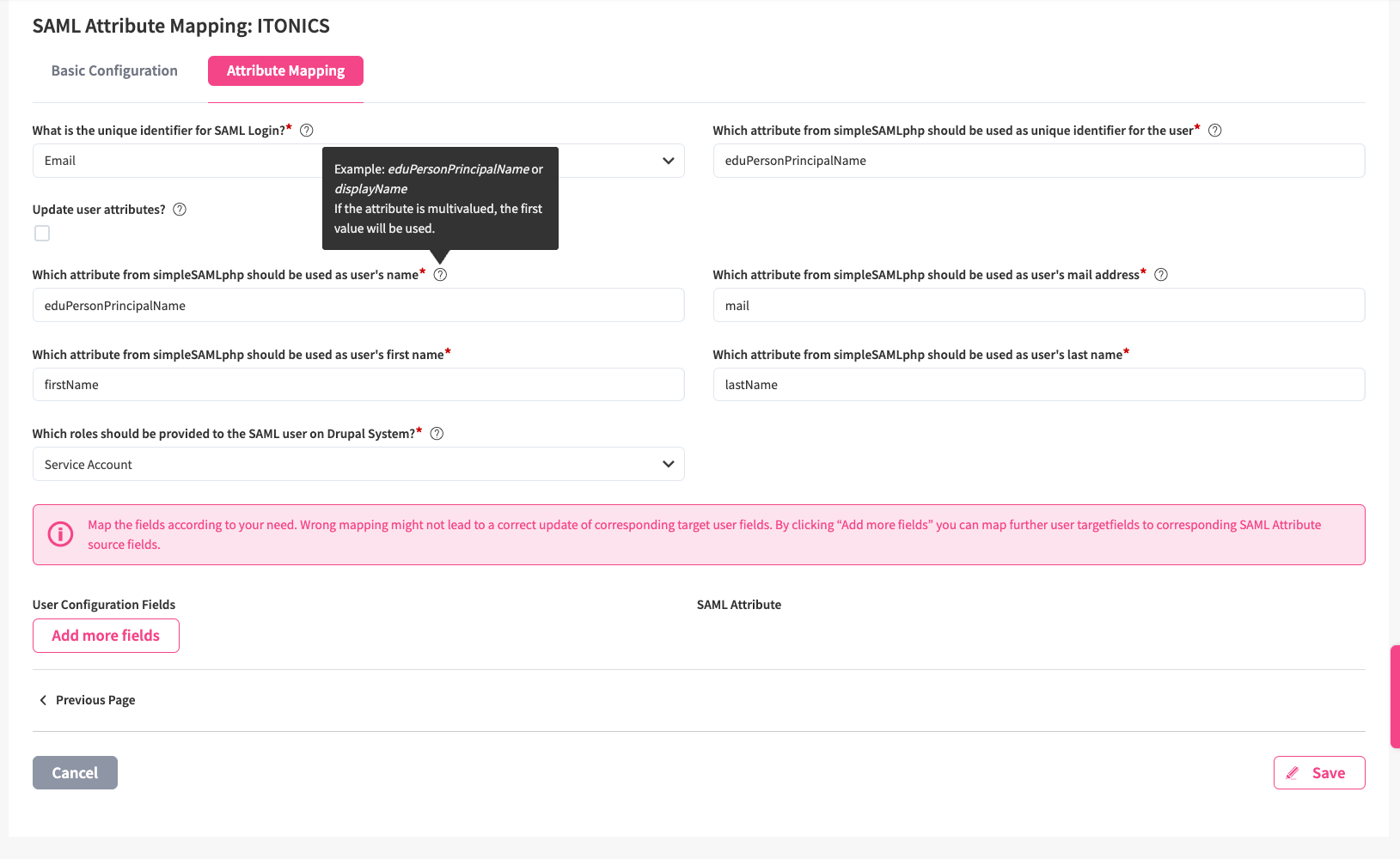The image size is (1400, 859).
Task: Go back via Previous Page link
Action: pos(95,700)
